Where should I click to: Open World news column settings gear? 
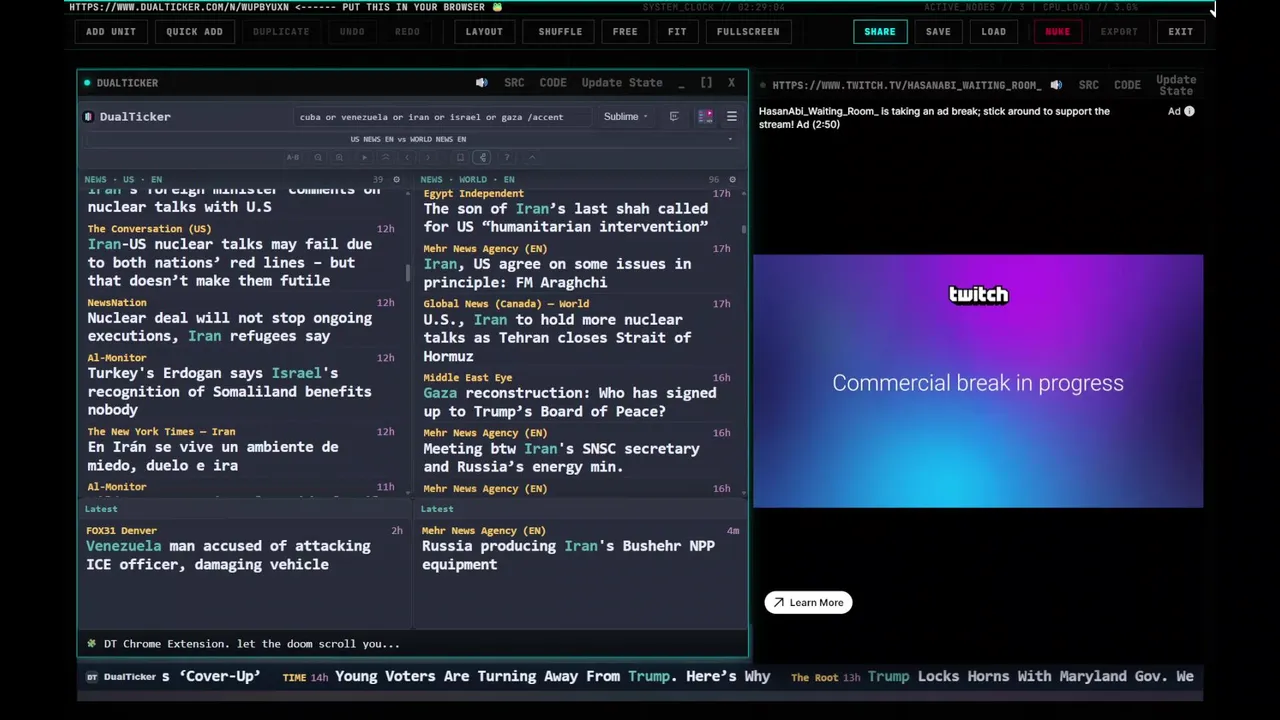(x=732, y=180)
